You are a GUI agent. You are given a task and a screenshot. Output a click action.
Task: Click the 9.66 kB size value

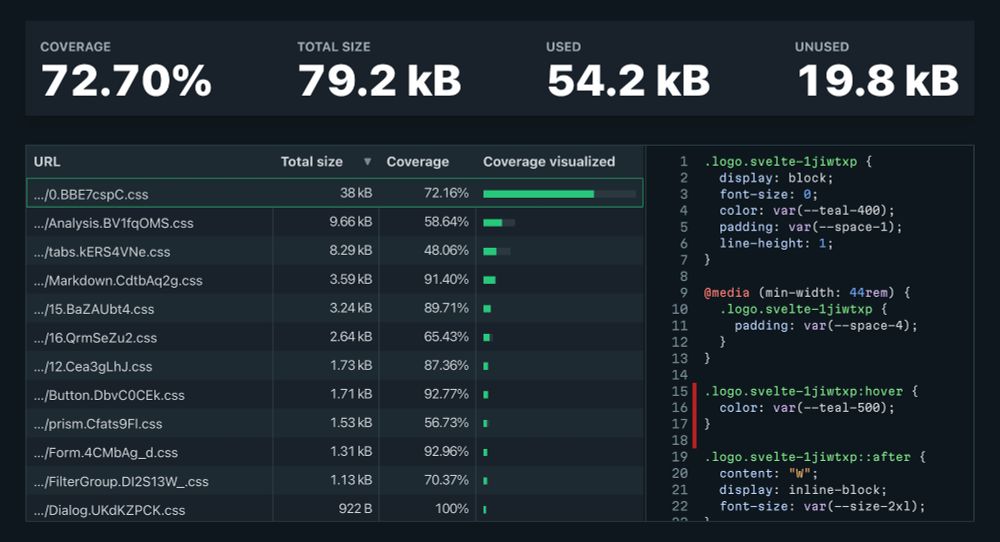pos(351,222)
